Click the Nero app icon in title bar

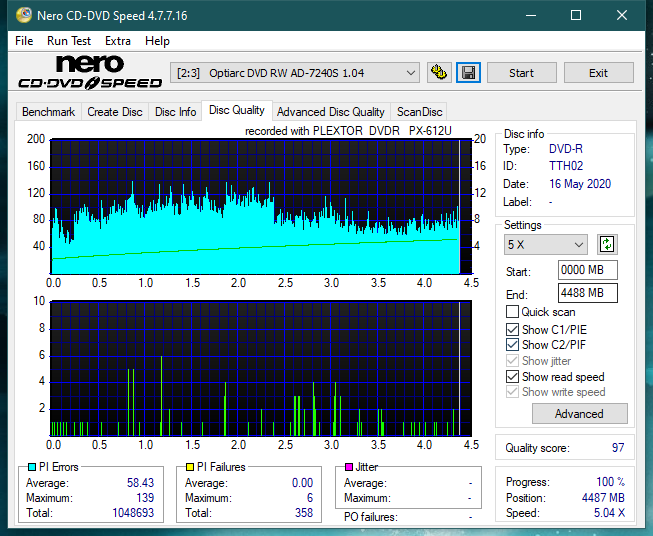[x=24, y=15]
